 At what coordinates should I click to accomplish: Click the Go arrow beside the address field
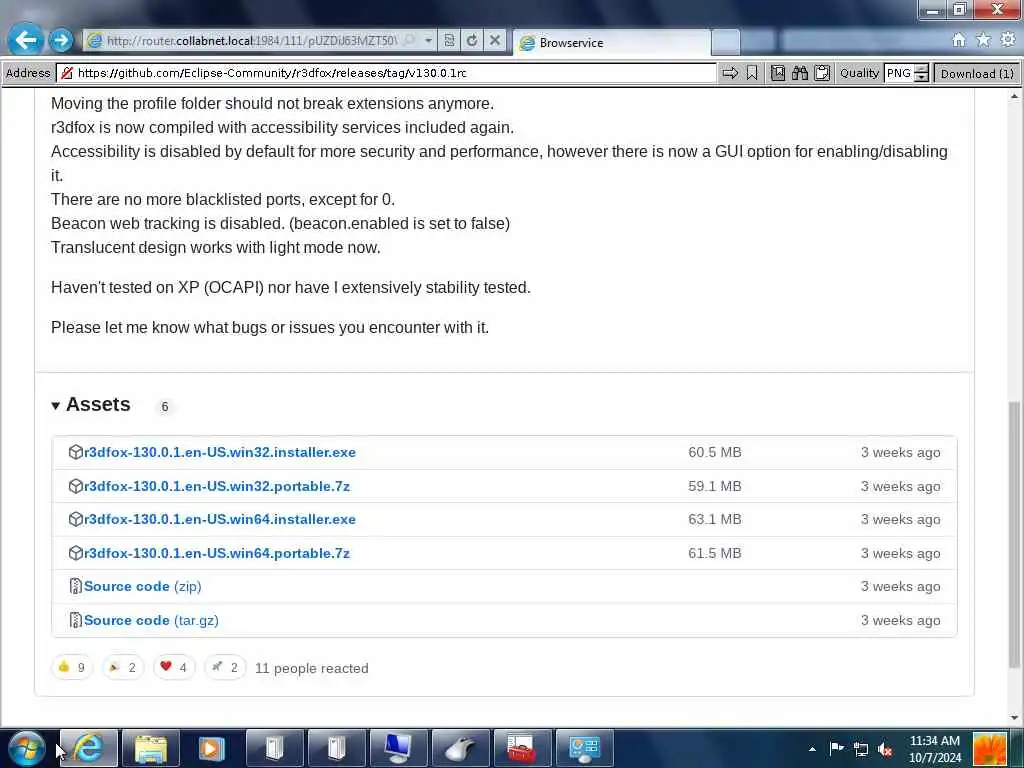(730, 73)
